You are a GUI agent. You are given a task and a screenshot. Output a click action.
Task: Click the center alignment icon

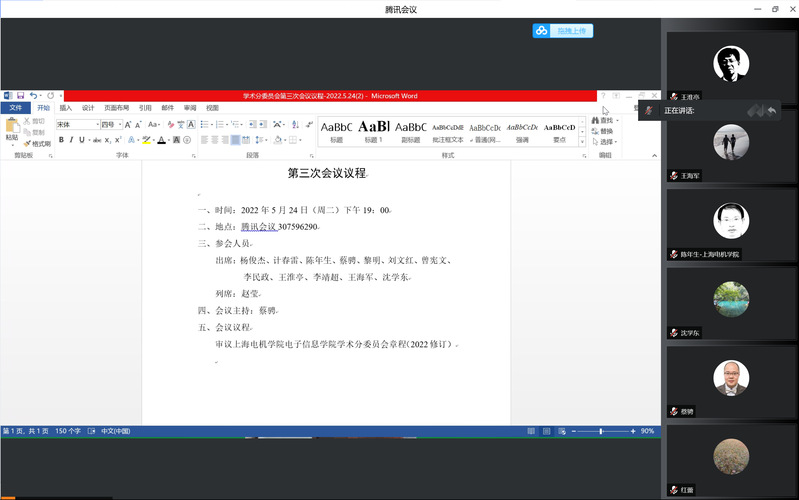pos(212,140)
